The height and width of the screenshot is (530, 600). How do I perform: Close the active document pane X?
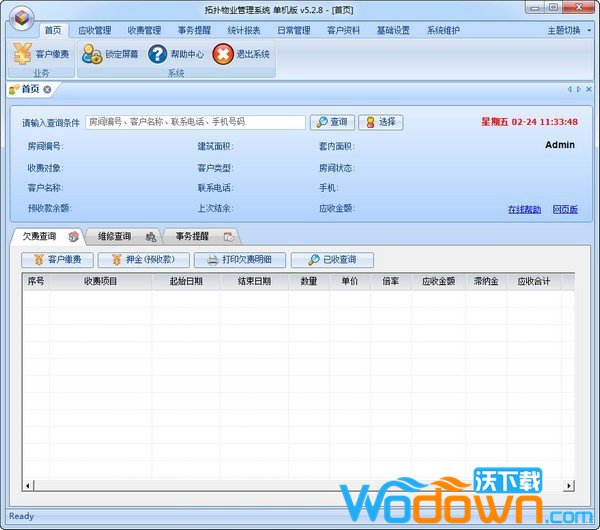(x=589, y=89)
